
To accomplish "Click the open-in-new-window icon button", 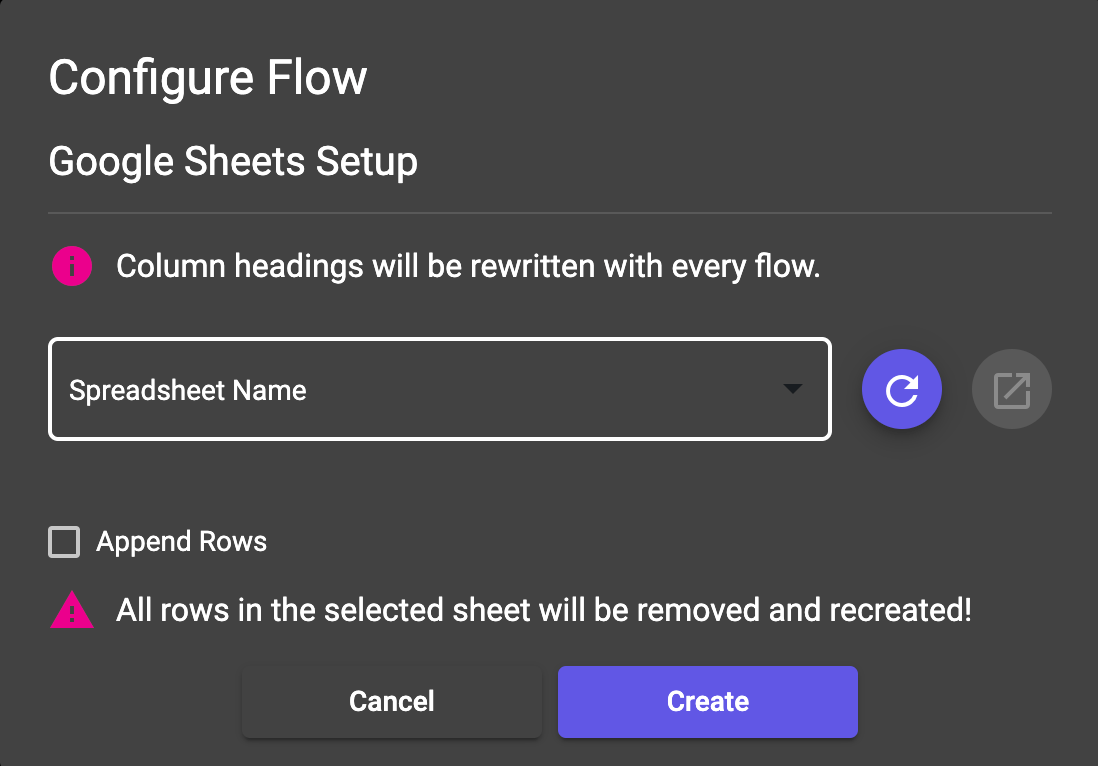I will [x=1012, y=389].
